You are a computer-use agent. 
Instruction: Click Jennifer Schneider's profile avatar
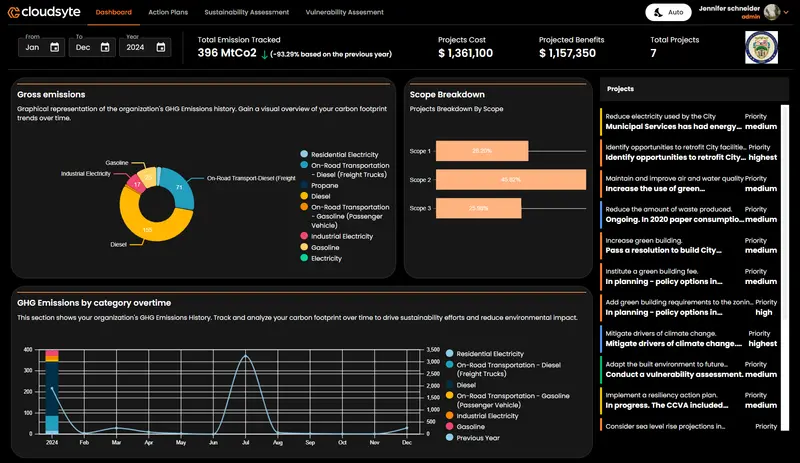pyautogui.click(x=769, y=12)
